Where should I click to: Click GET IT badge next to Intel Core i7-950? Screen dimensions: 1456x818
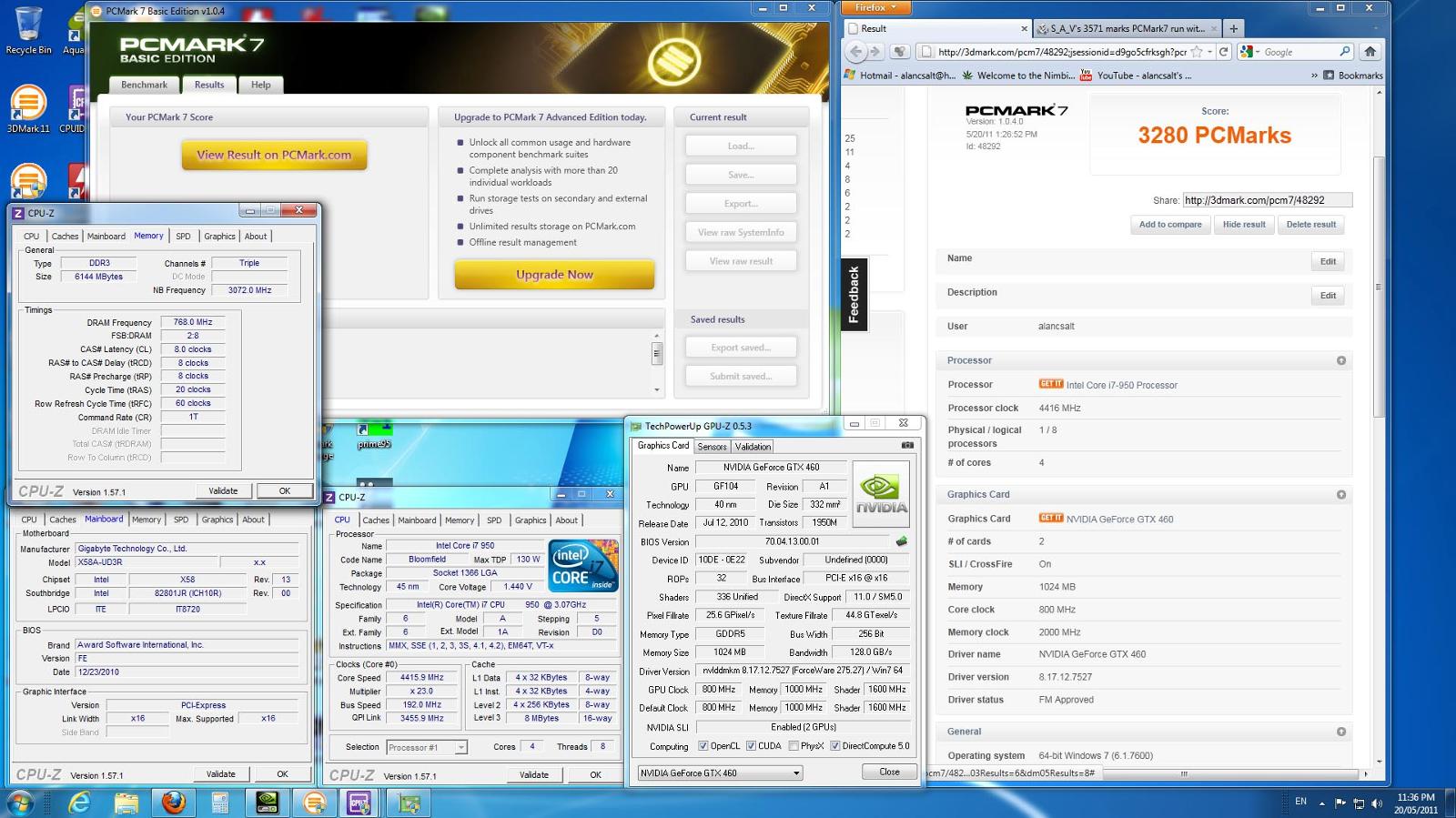1051,384
